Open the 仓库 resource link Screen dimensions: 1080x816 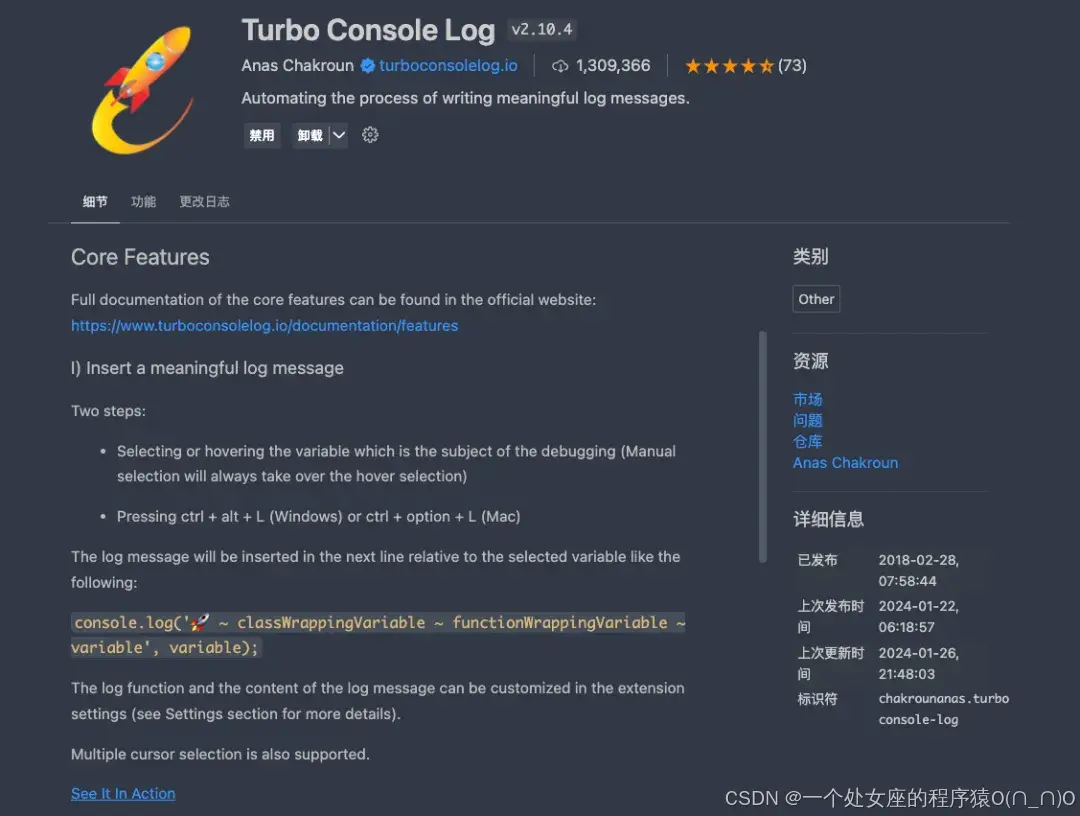(807, 441)
